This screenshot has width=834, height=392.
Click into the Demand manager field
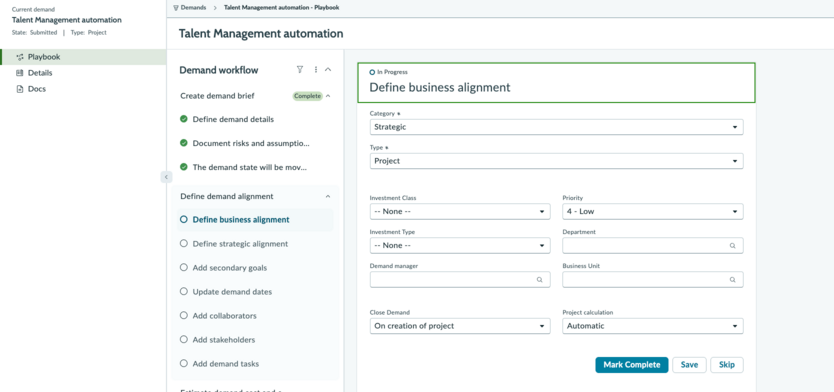click(x=460, y=279)
